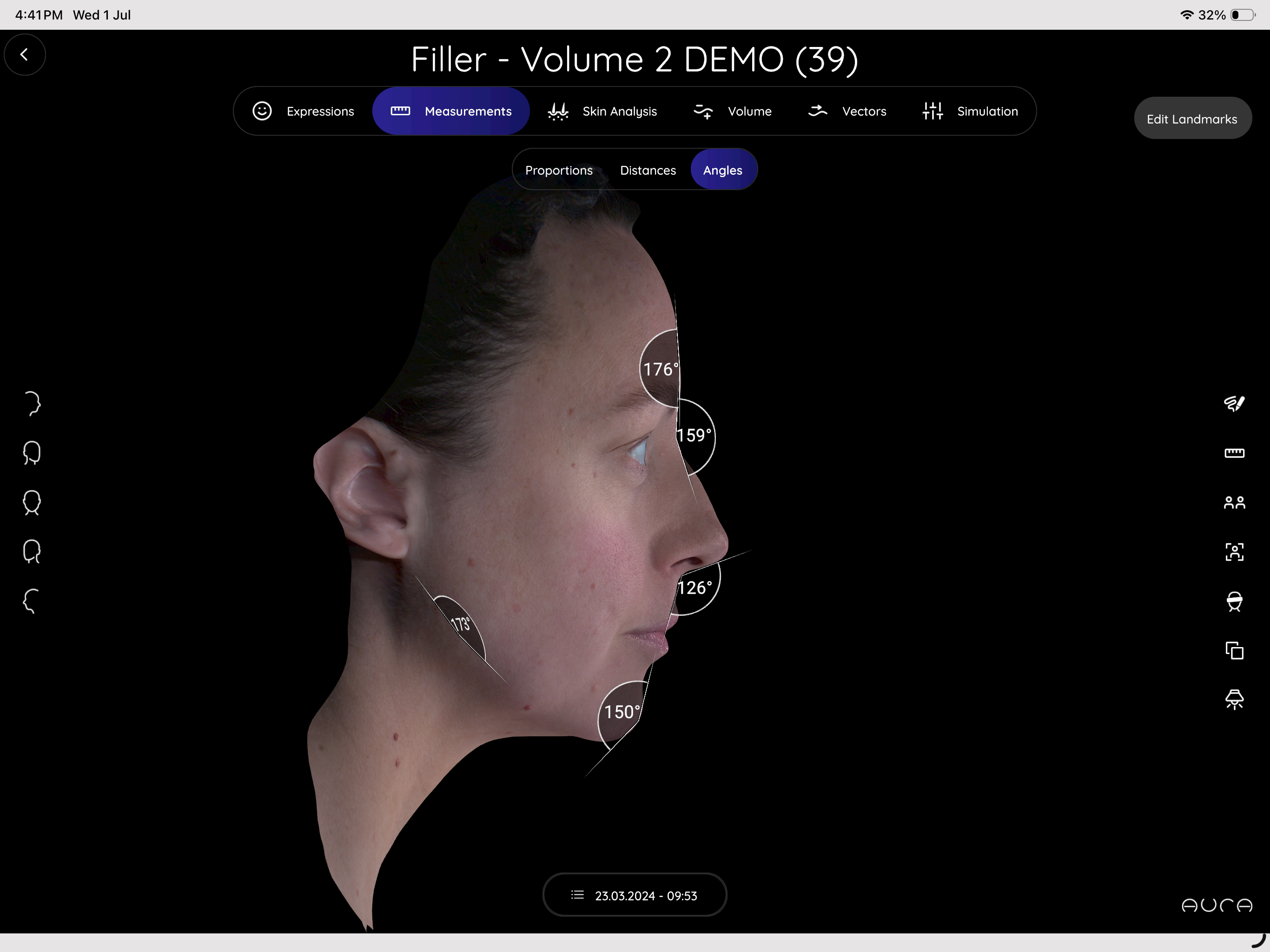Screen dimensions: 1270x952
Task: Click the smiley icon on Expressions
Action: coord(262,111)
